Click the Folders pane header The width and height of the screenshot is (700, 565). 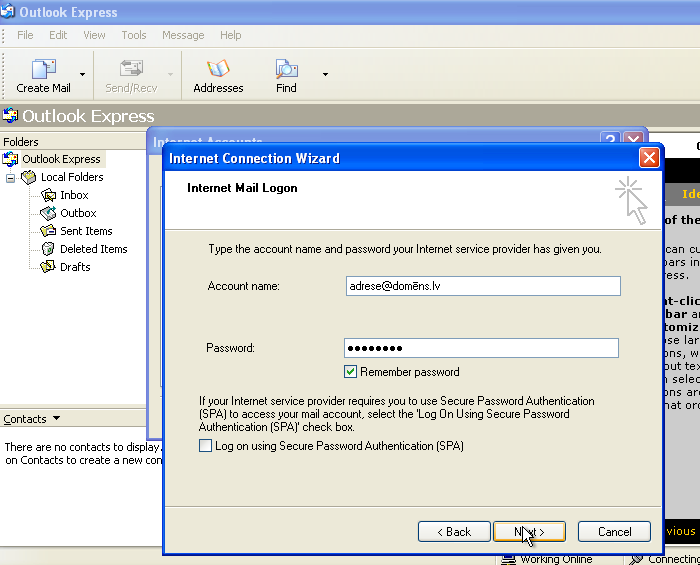(x=73, y=142)
